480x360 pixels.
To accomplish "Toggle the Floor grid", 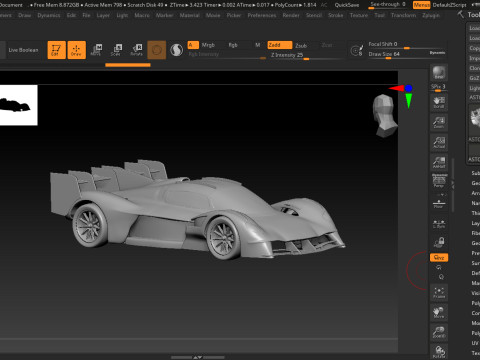I will [x=439, y=203].
